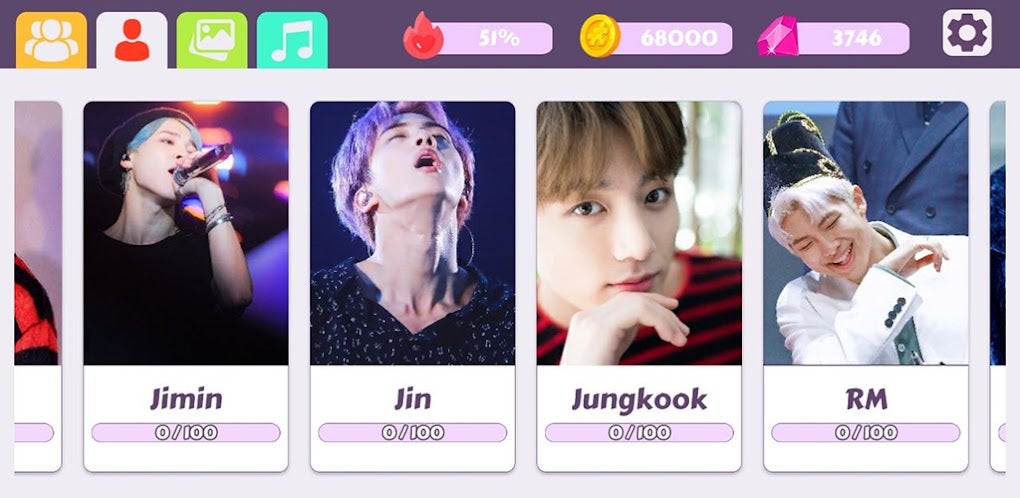
Task: Click Jin's 0/100 progress bar
Action: 412,432
